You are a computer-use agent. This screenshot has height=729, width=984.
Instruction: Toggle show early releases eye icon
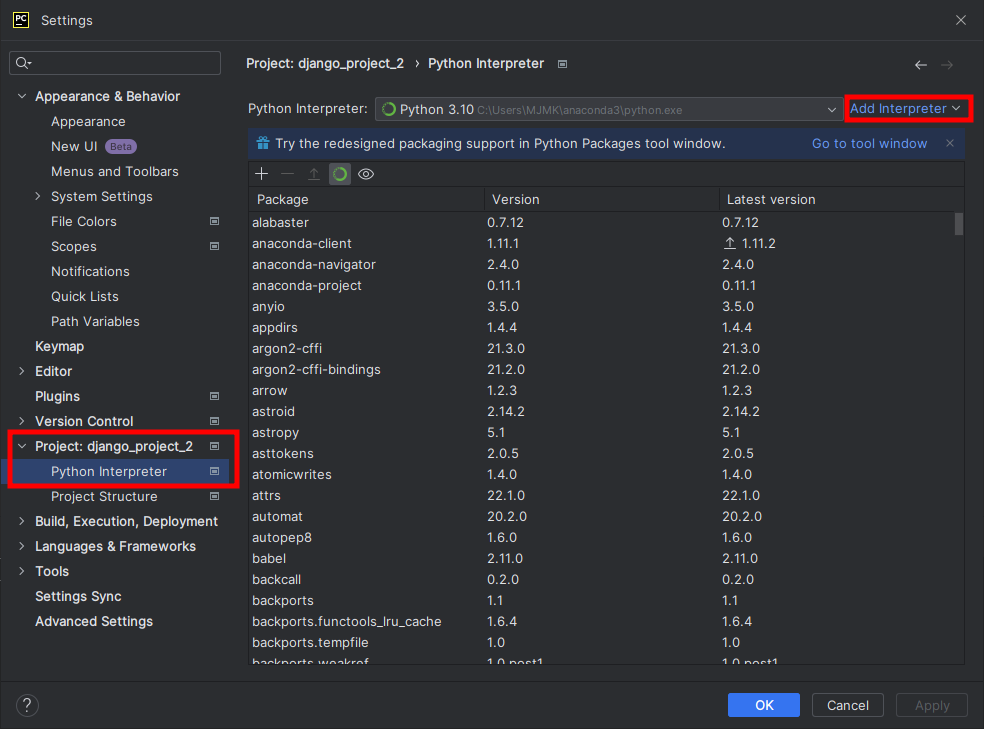point(366,174)
